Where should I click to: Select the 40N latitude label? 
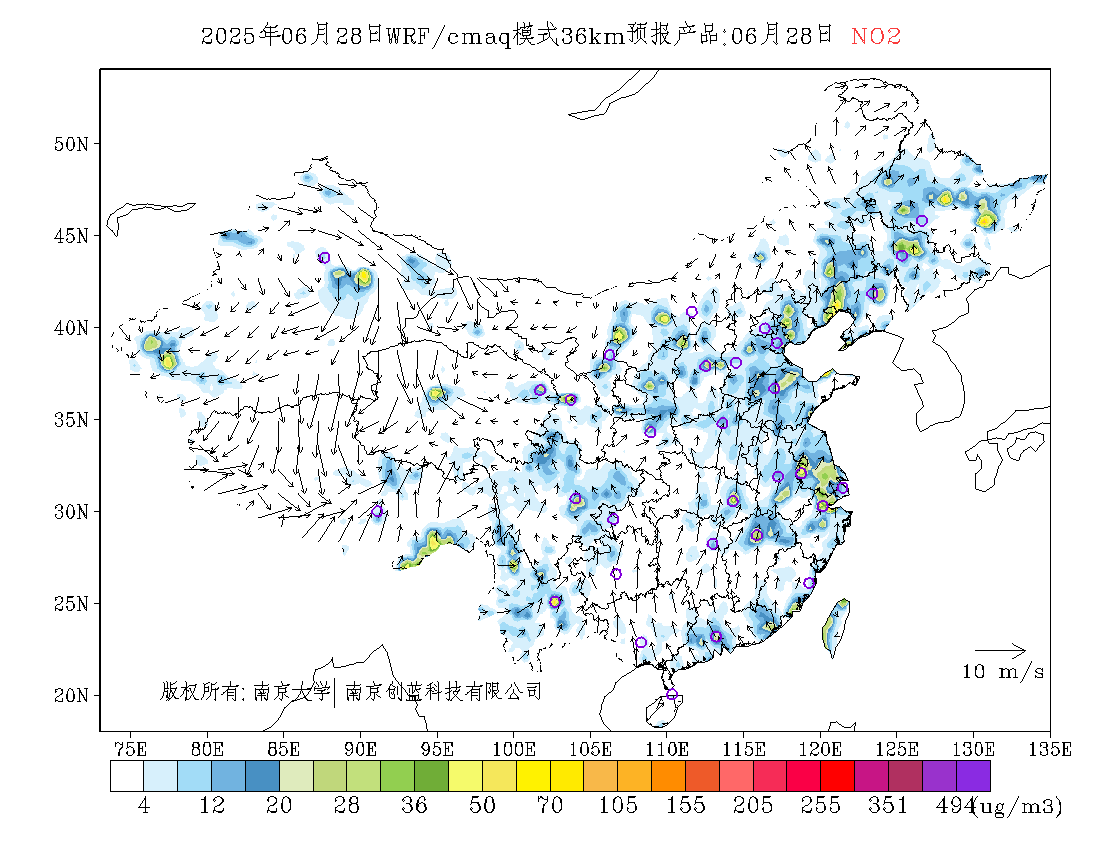71,328
